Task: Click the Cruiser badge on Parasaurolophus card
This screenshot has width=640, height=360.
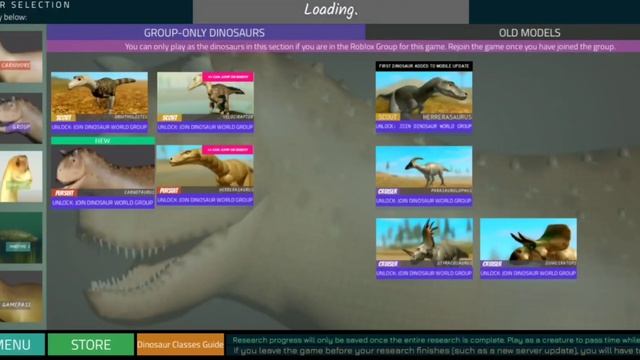Action: 388,191
